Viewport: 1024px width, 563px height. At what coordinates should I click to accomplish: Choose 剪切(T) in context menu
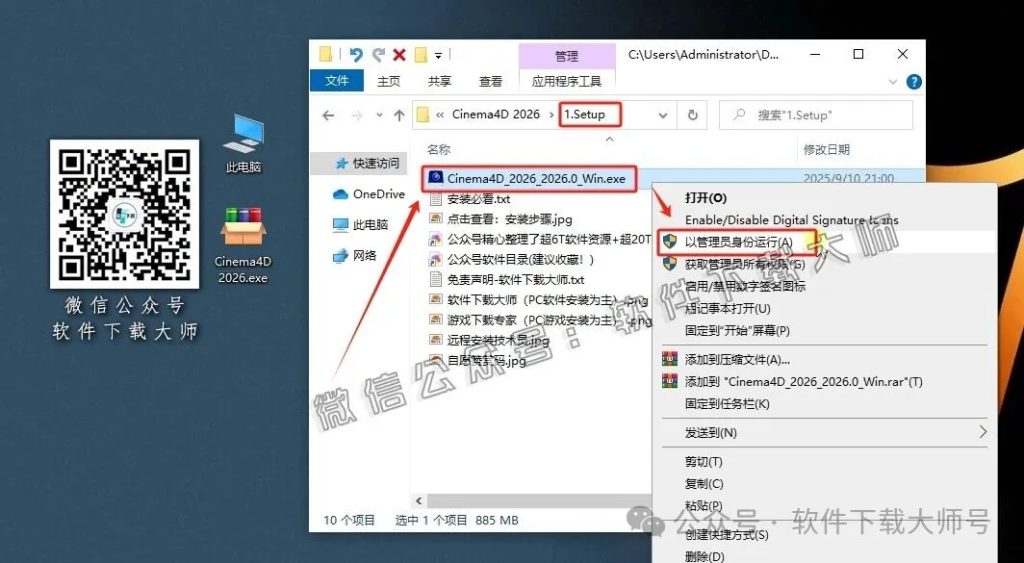pos(703,461)
